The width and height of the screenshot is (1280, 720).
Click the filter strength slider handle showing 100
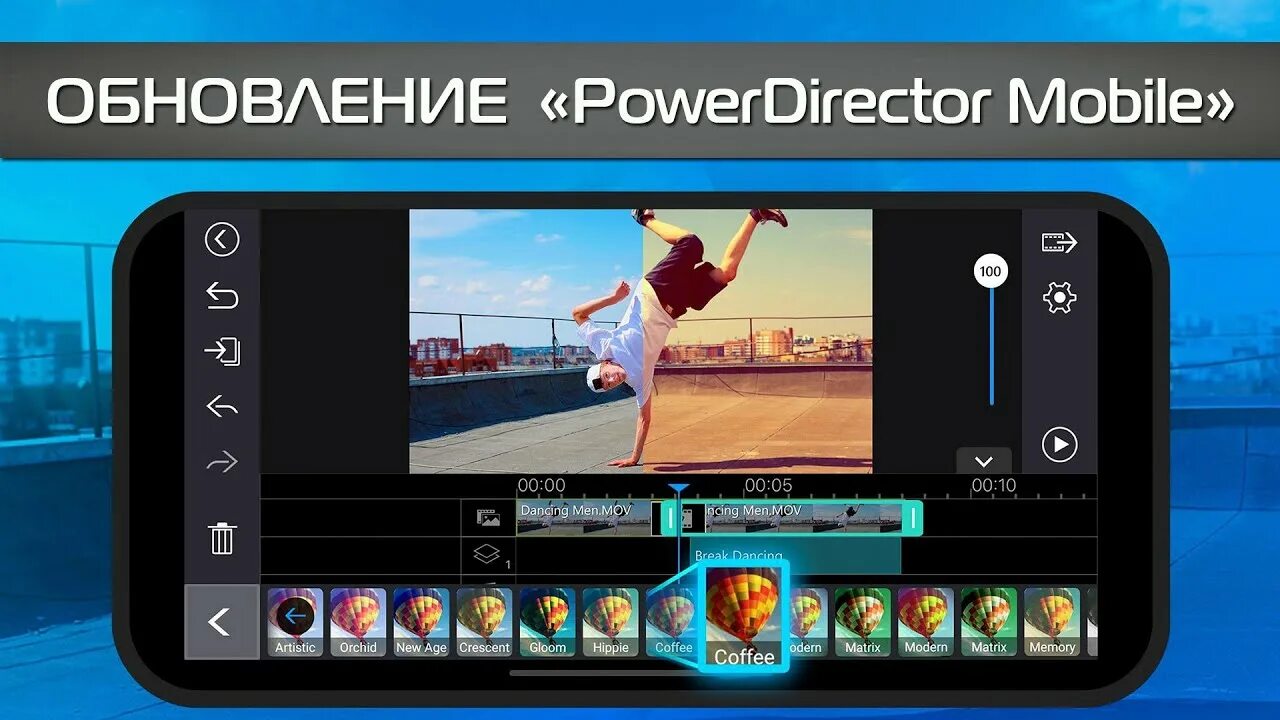(990, 271)
